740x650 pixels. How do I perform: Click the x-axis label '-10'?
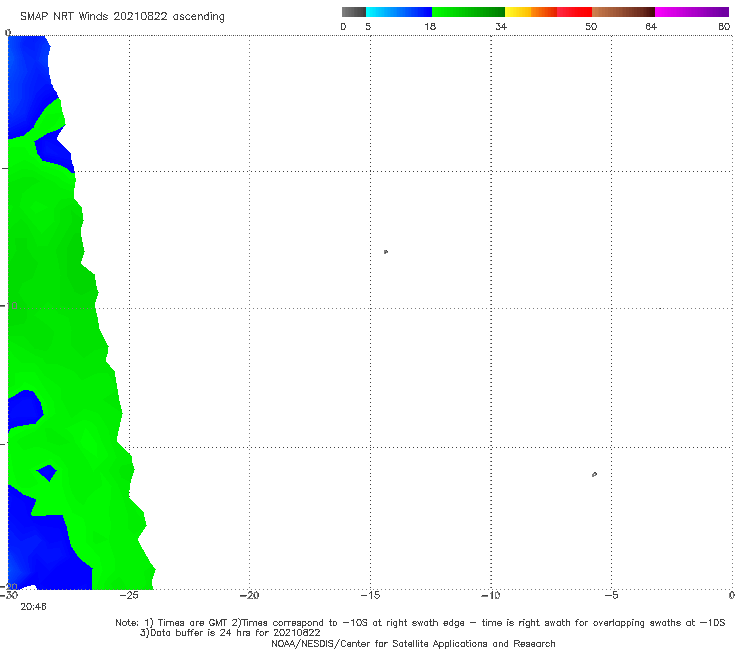click(491, 595)
